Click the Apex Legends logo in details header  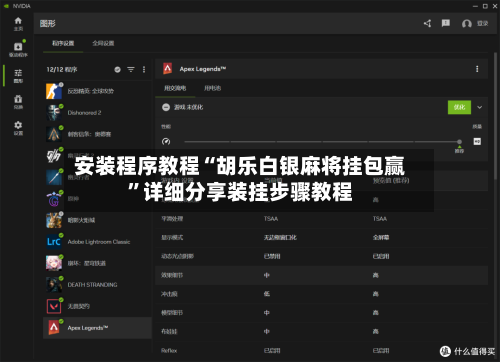[168, 69]
